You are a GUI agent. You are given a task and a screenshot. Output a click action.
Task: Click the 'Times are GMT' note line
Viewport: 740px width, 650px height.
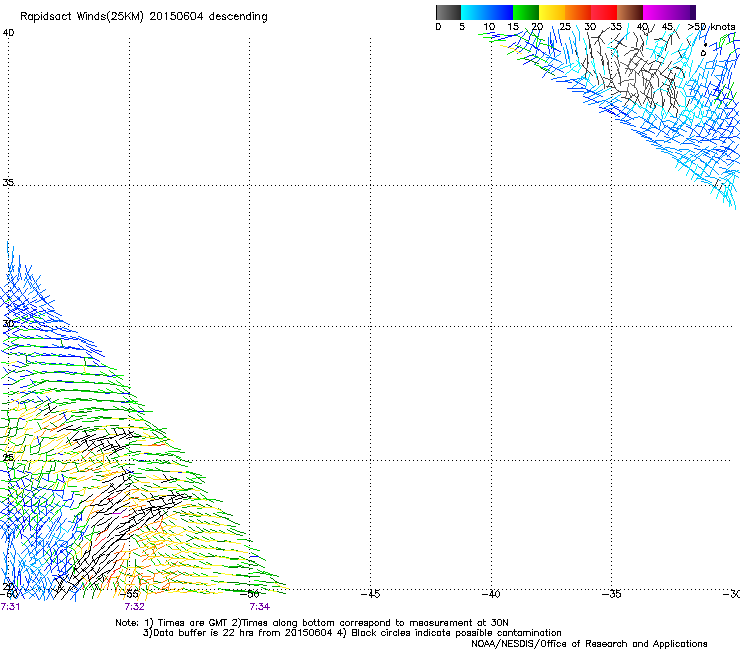[x=312, y=623]
